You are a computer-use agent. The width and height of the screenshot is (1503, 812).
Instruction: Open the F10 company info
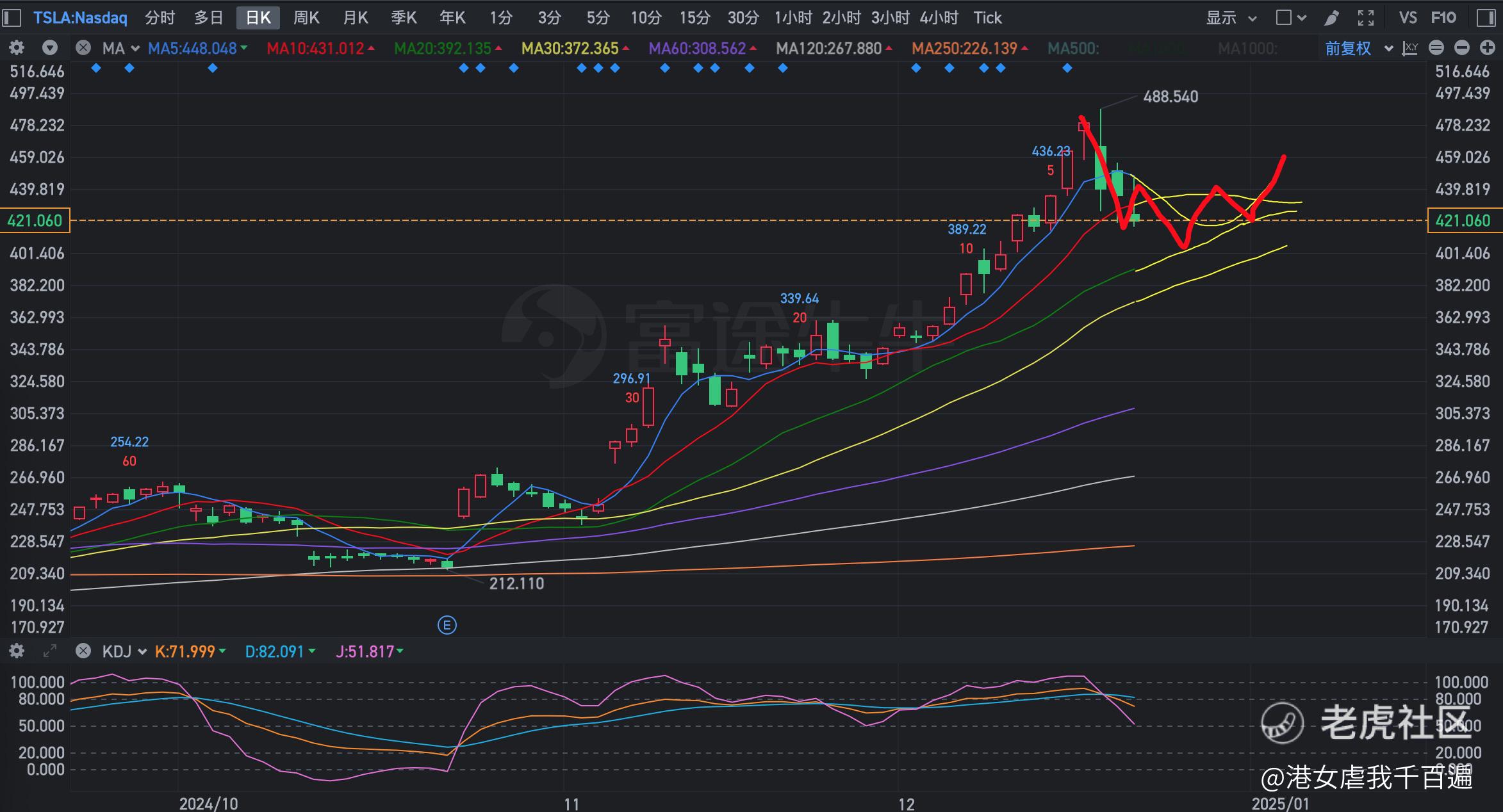[1443, 18]
